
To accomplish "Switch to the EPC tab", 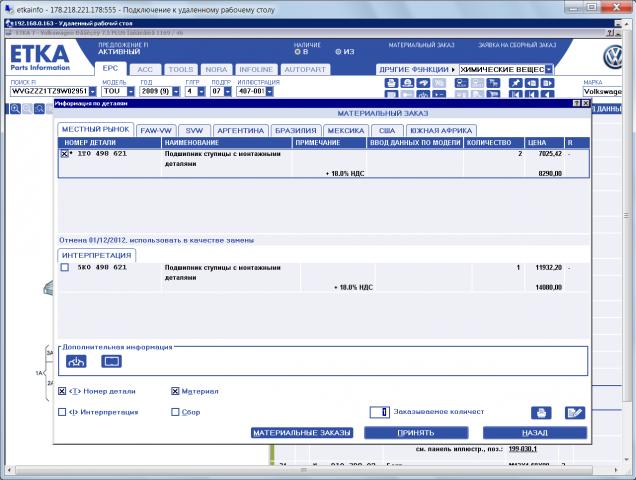I will coord(110,69).
